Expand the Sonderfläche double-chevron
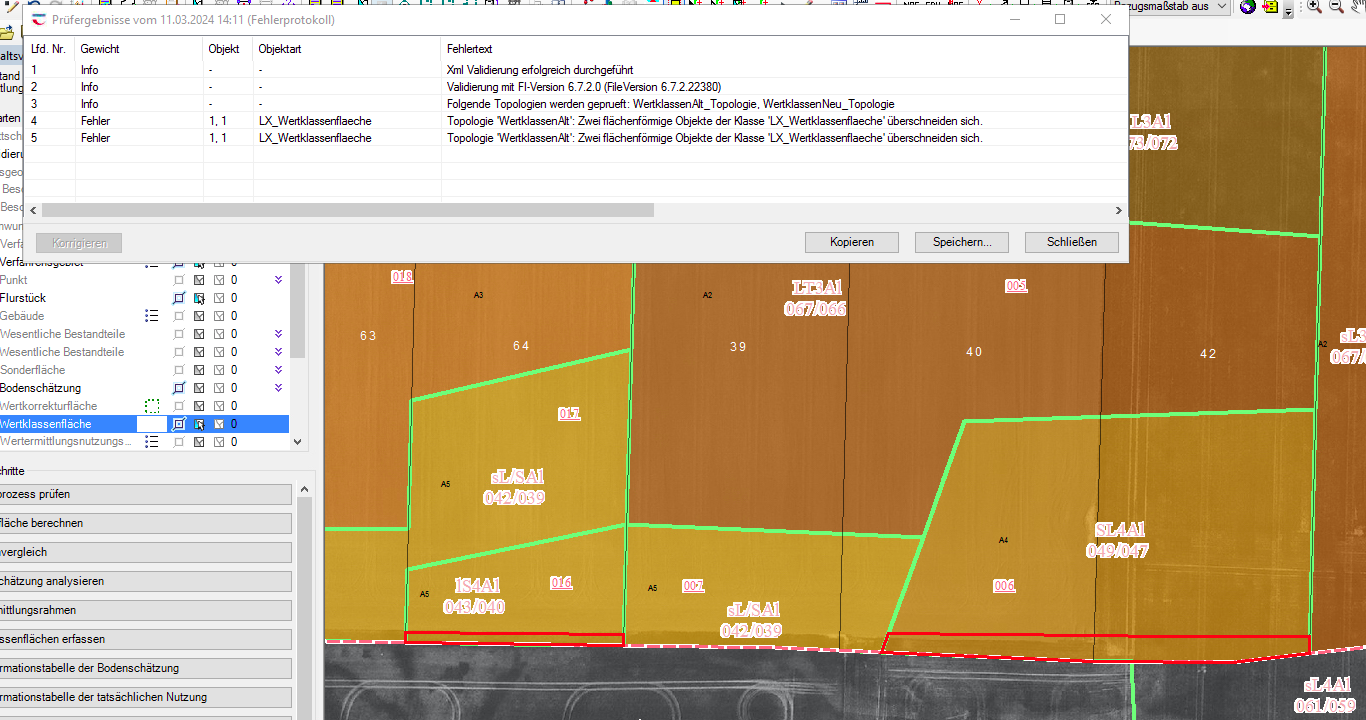 279,370
